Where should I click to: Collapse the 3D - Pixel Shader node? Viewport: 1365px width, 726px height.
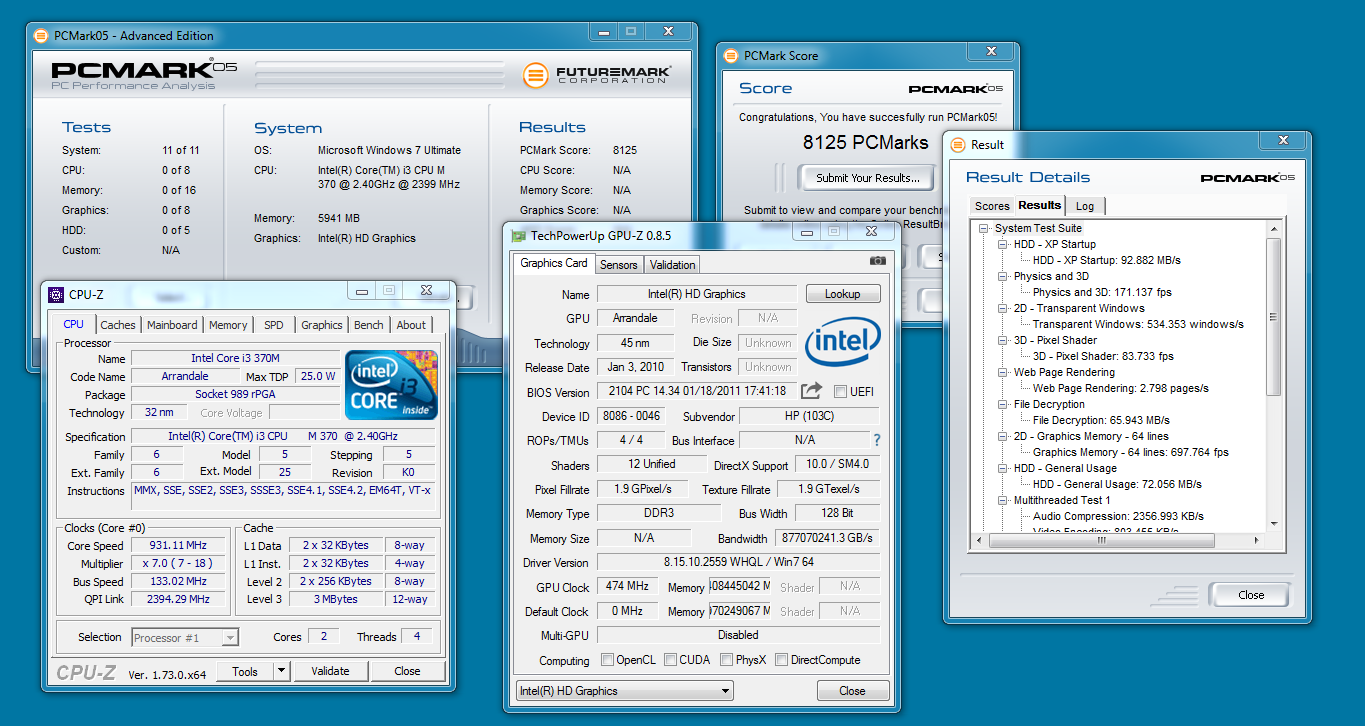[1003, 341]
